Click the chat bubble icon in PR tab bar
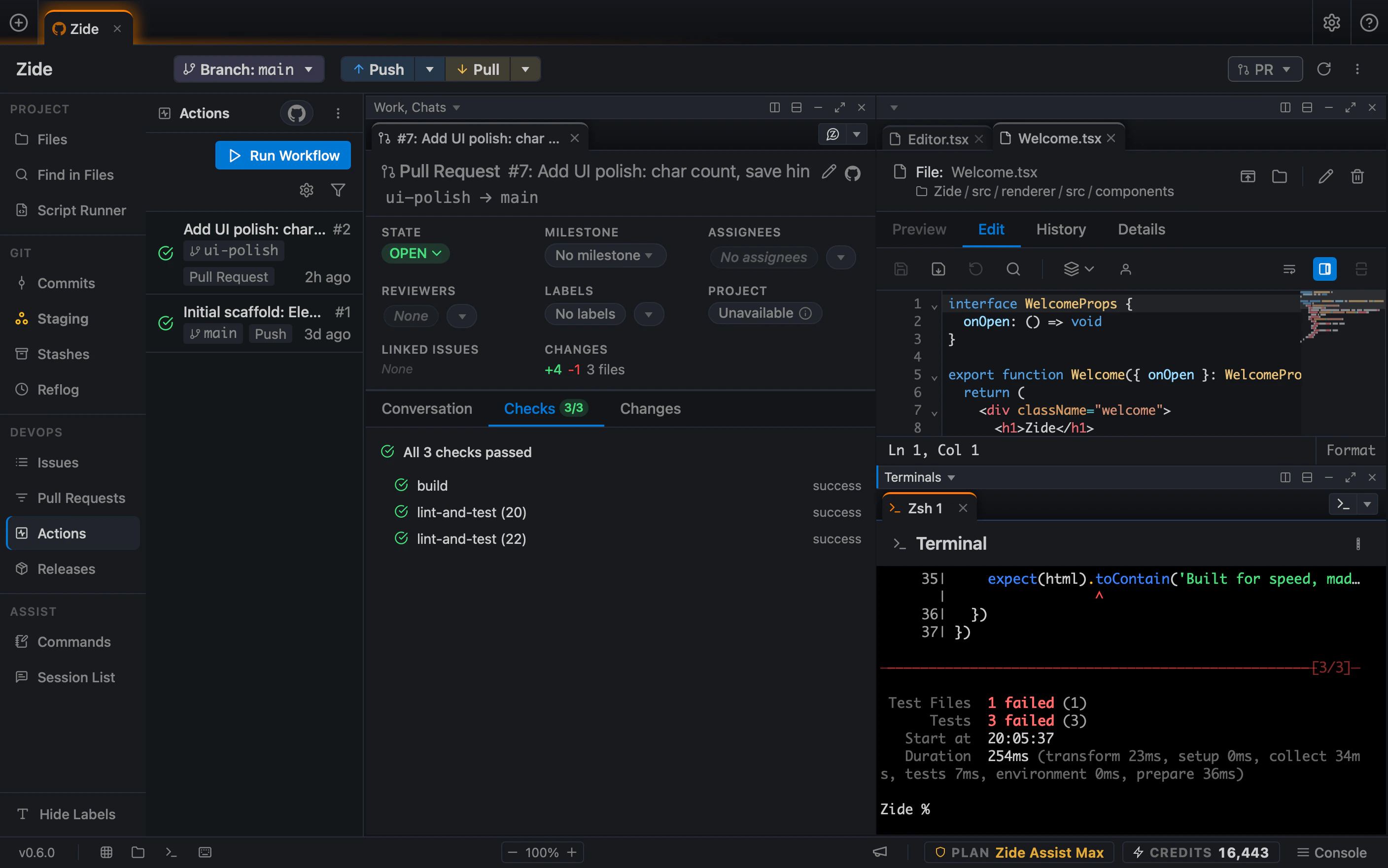Viewport: 1388px width, 868px height. click(833, 134)
